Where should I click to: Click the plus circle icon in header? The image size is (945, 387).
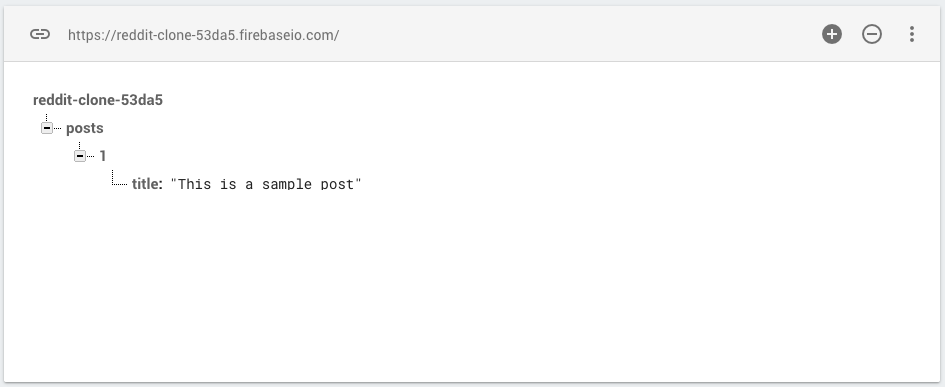(832, 34)
